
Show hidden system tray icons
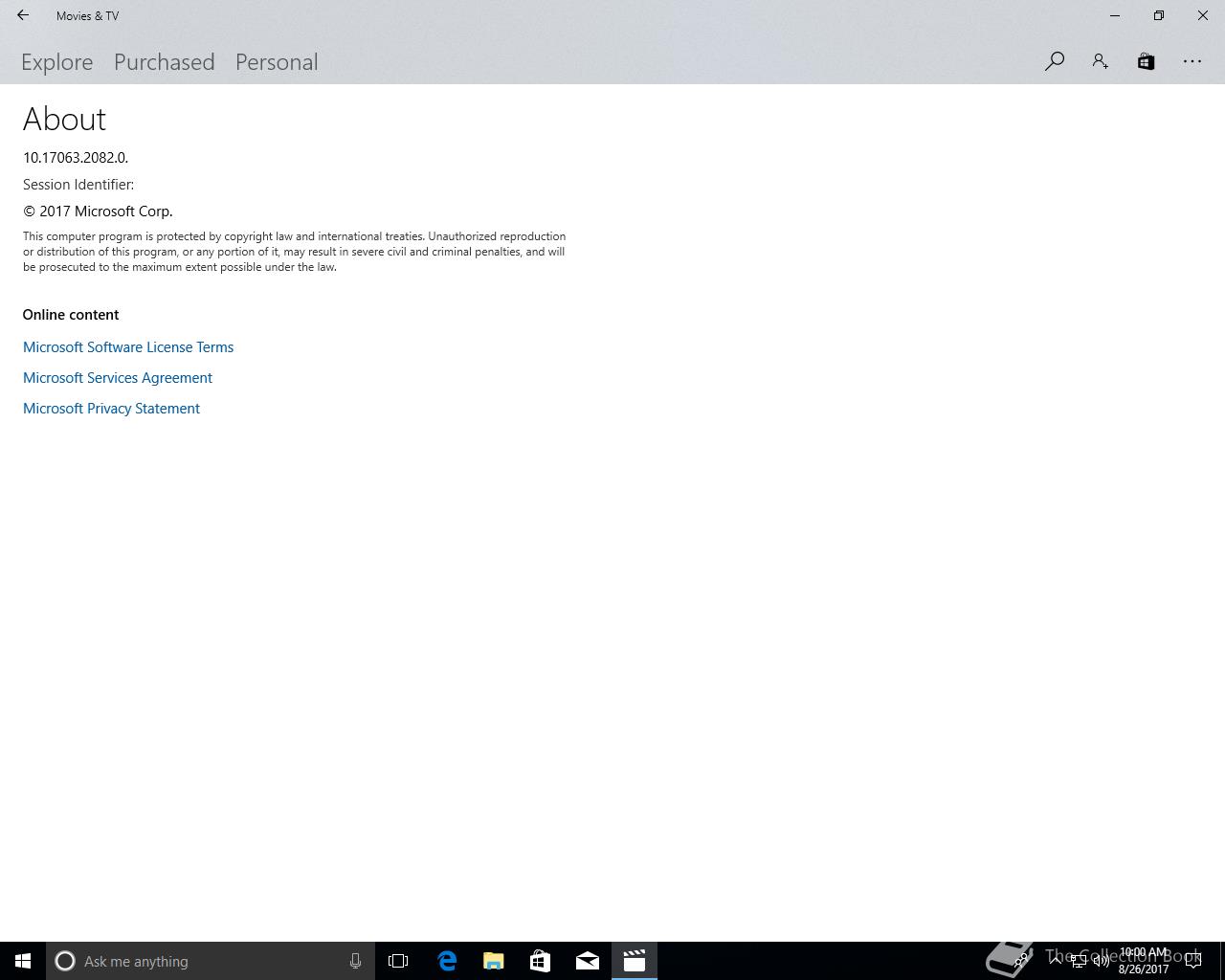[1055, 961]
